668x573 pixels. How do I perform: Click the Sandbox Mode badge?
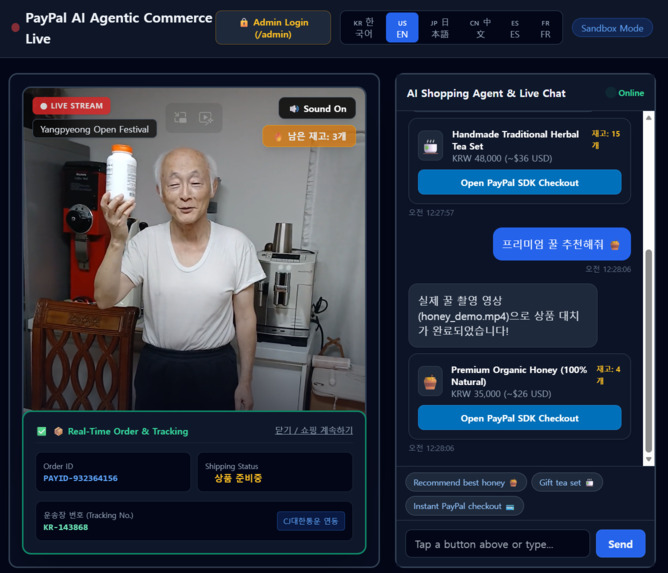(612, 28)
